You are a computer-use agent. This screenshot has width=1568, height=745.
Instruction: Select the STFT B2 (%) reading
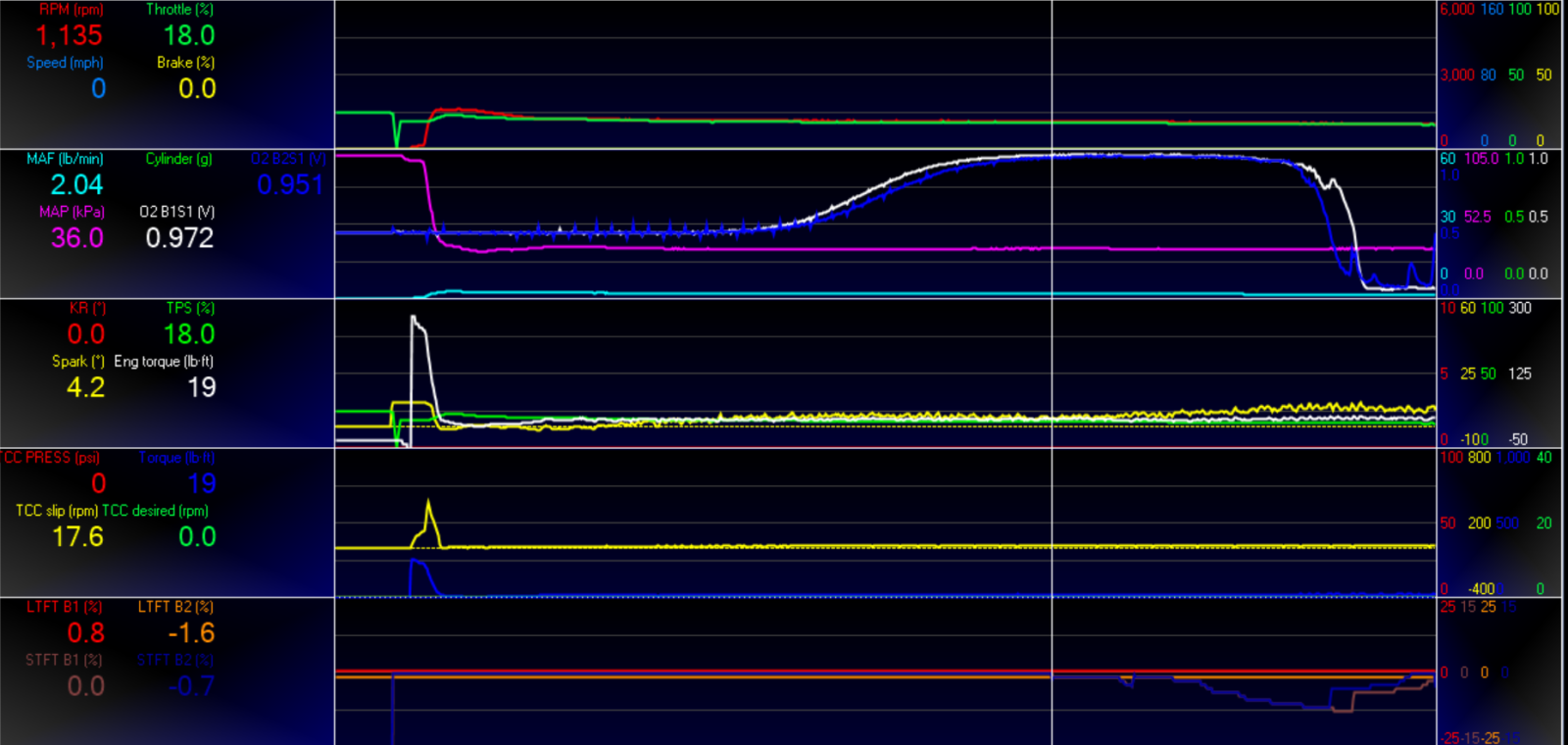click(191, 685)
